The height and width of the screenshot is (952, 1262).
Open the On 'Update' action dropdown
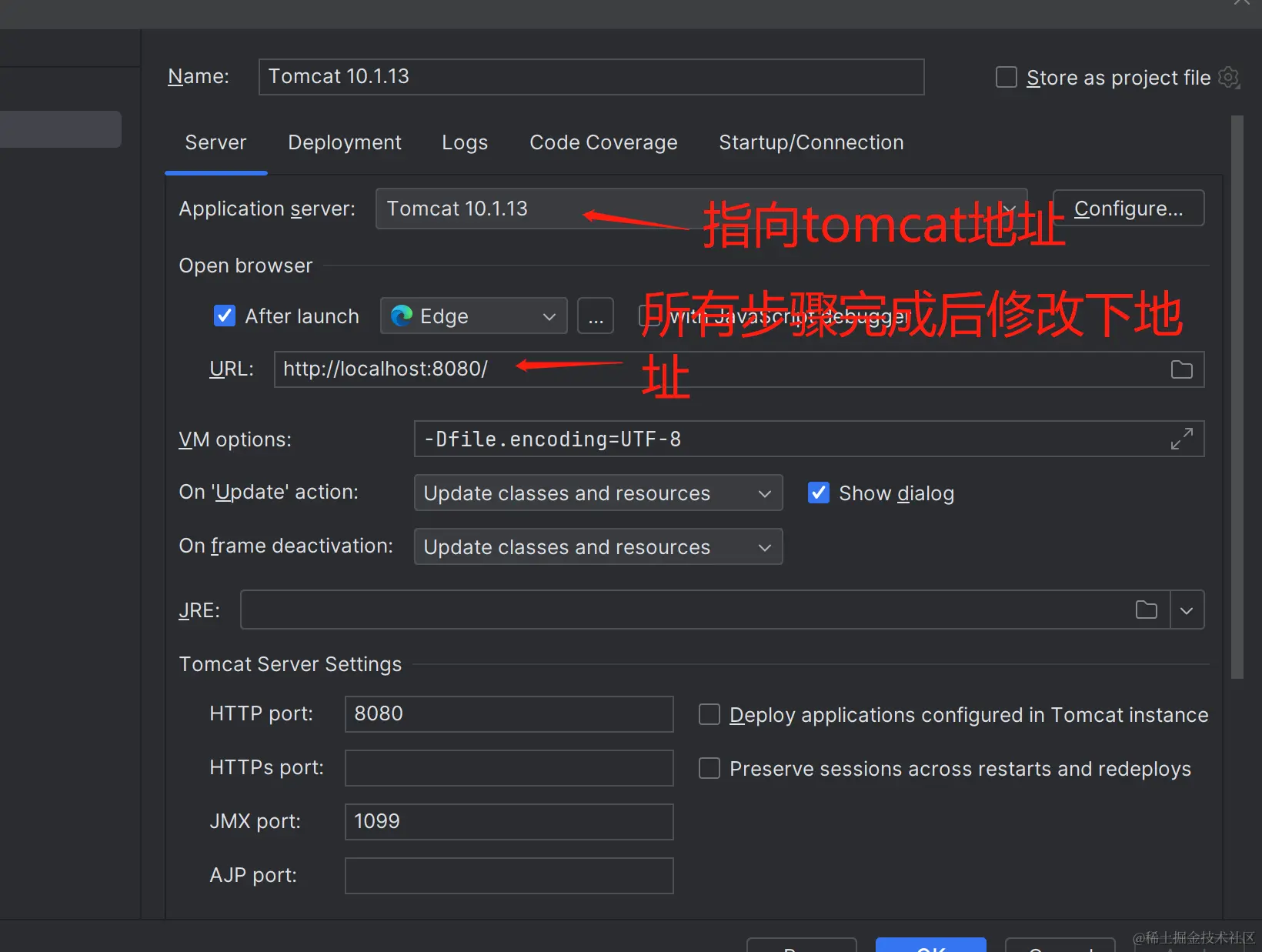pyautogui.click(x=598, y=493)
